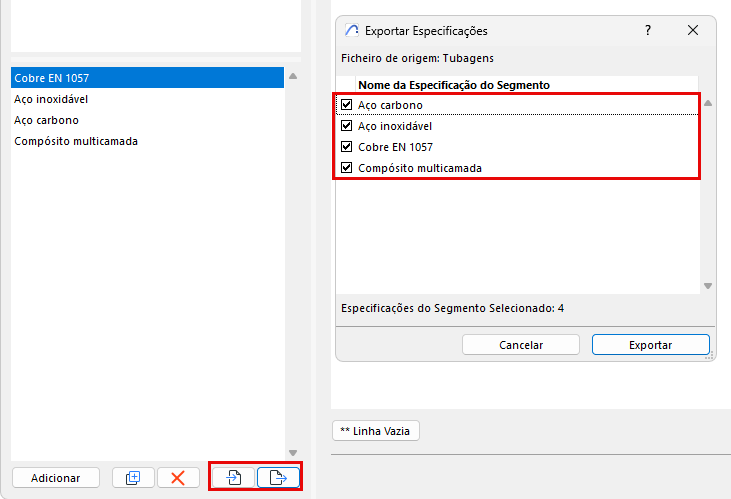Select Compósito multicamada in the left list

coord(76,141)
